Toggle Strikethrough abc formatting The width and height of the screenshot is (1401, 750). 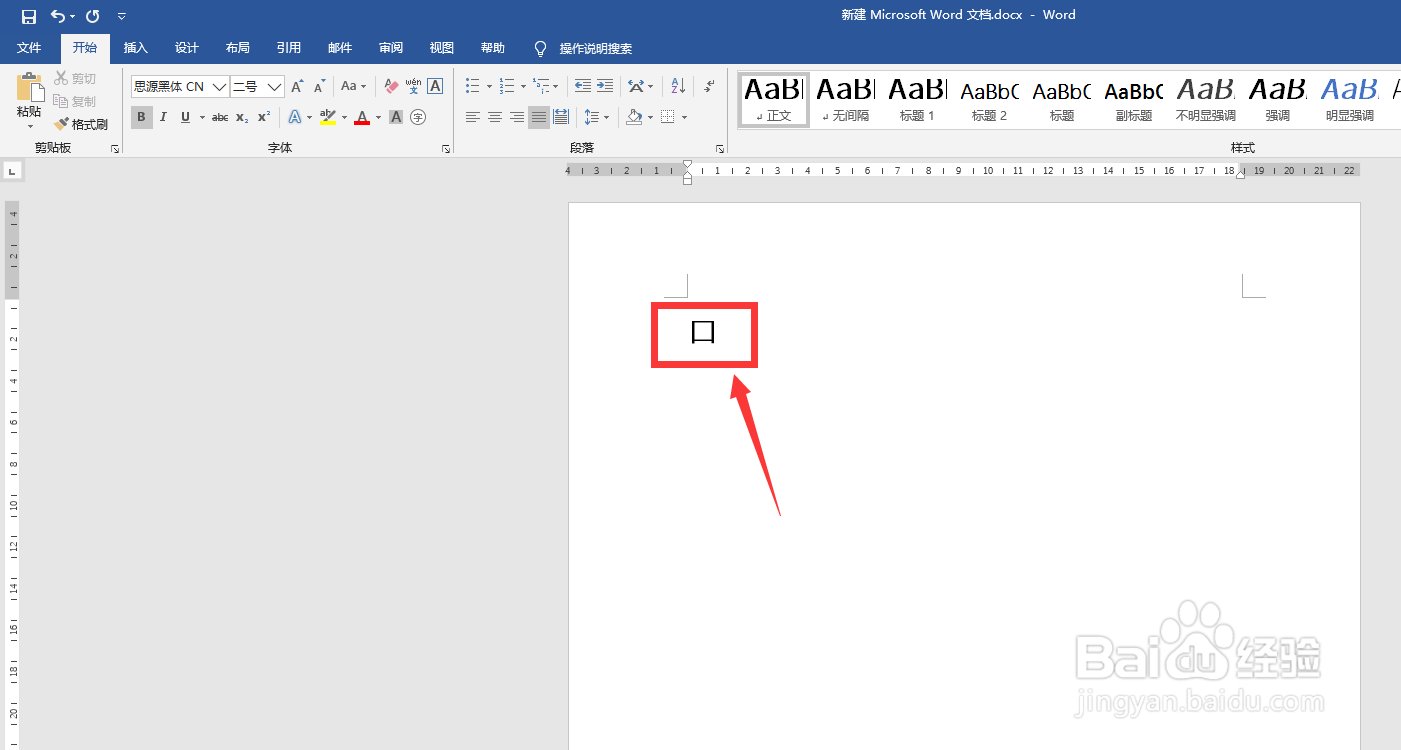220,117
